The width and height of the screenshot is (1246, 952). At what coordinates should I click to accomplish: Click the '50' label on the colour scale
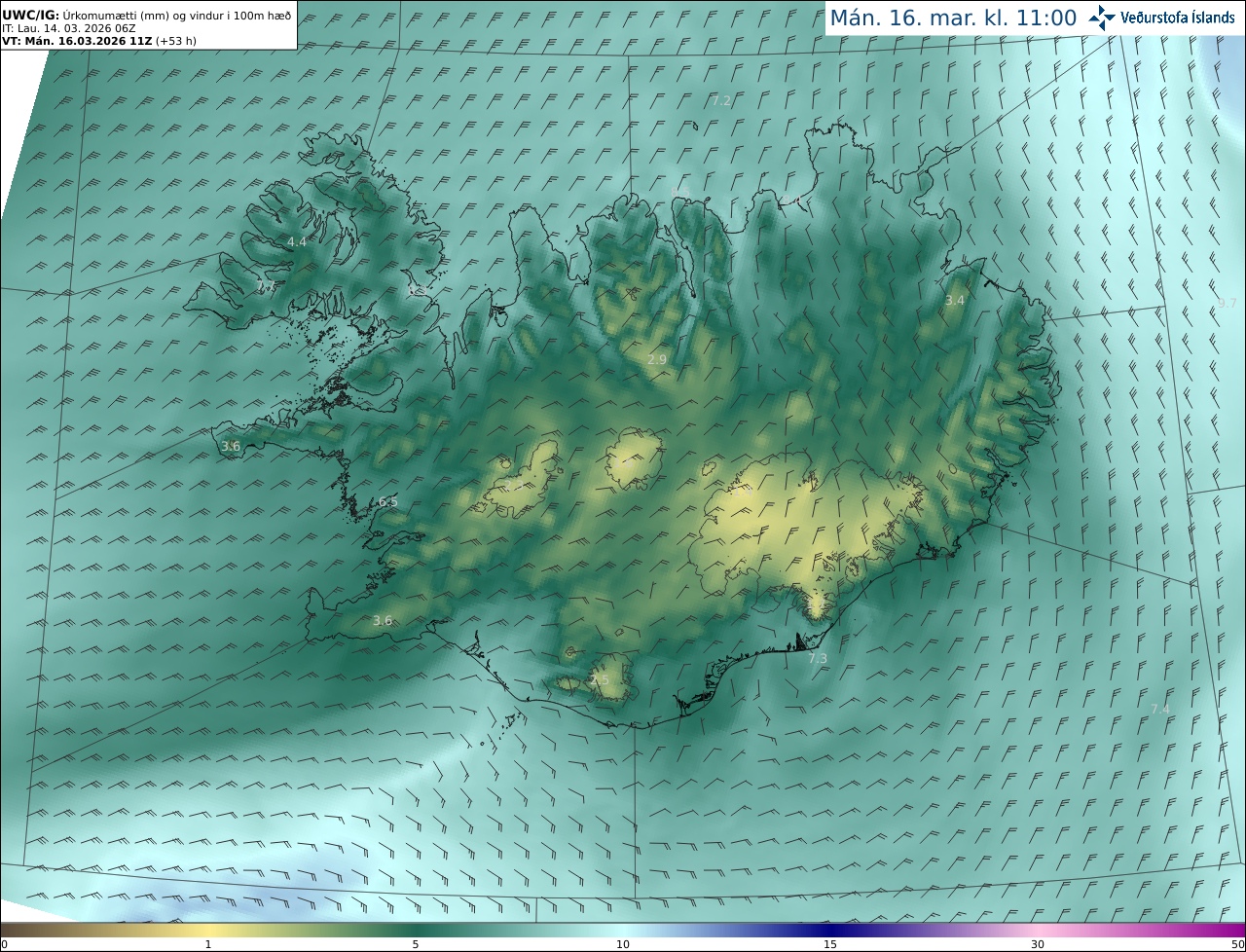tap(1237, 944)
